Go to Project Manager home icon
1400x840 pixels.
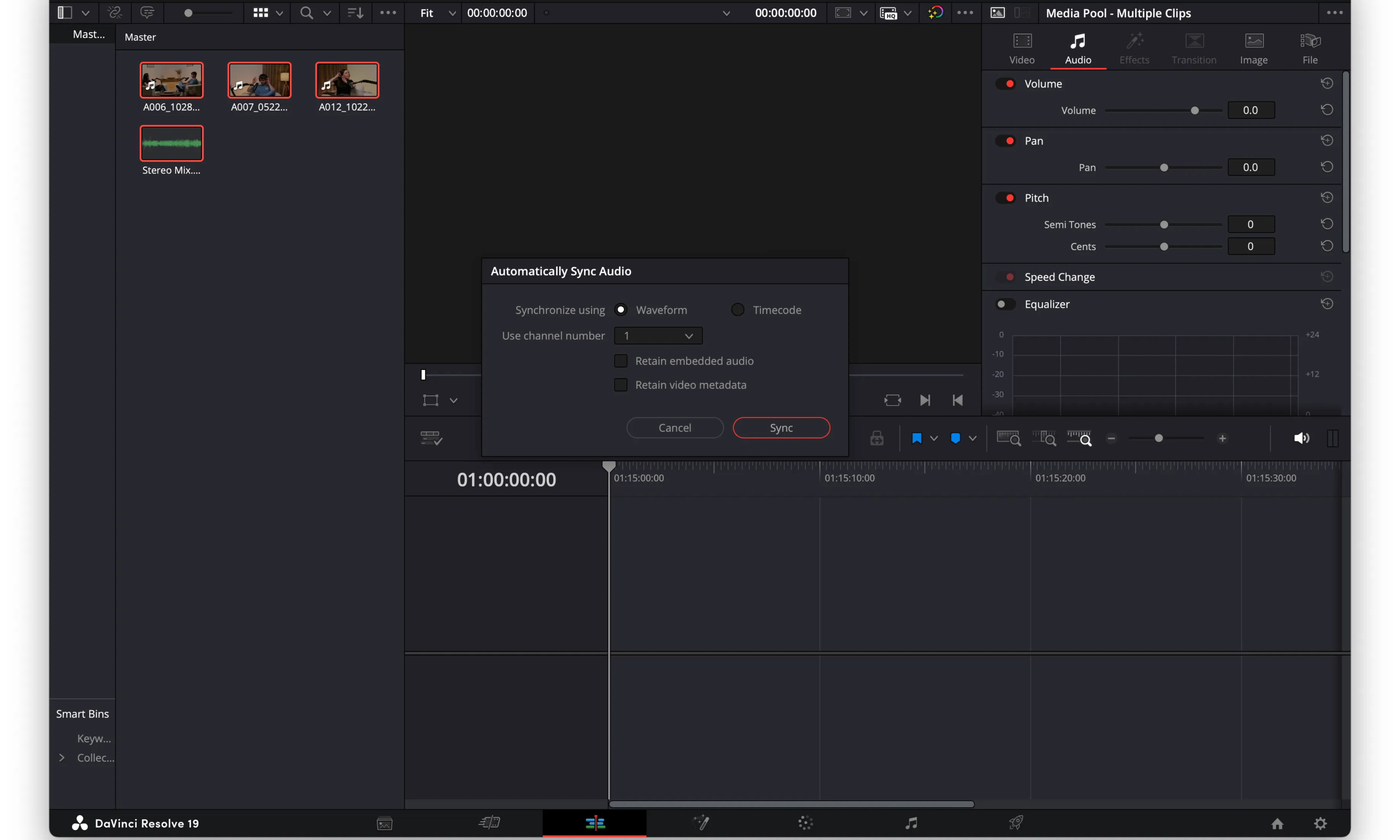[1277, 824]
